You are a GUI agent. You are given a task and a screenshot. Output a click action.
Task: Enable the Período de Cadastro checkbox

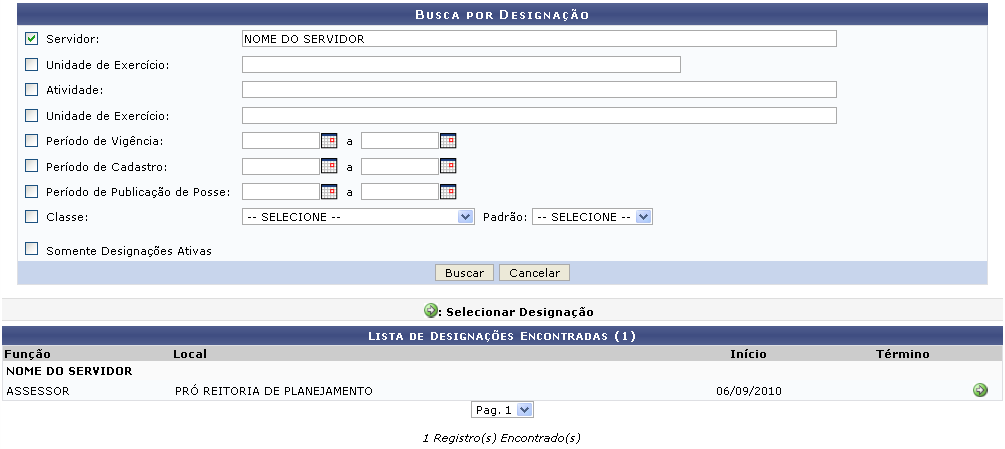32,166
